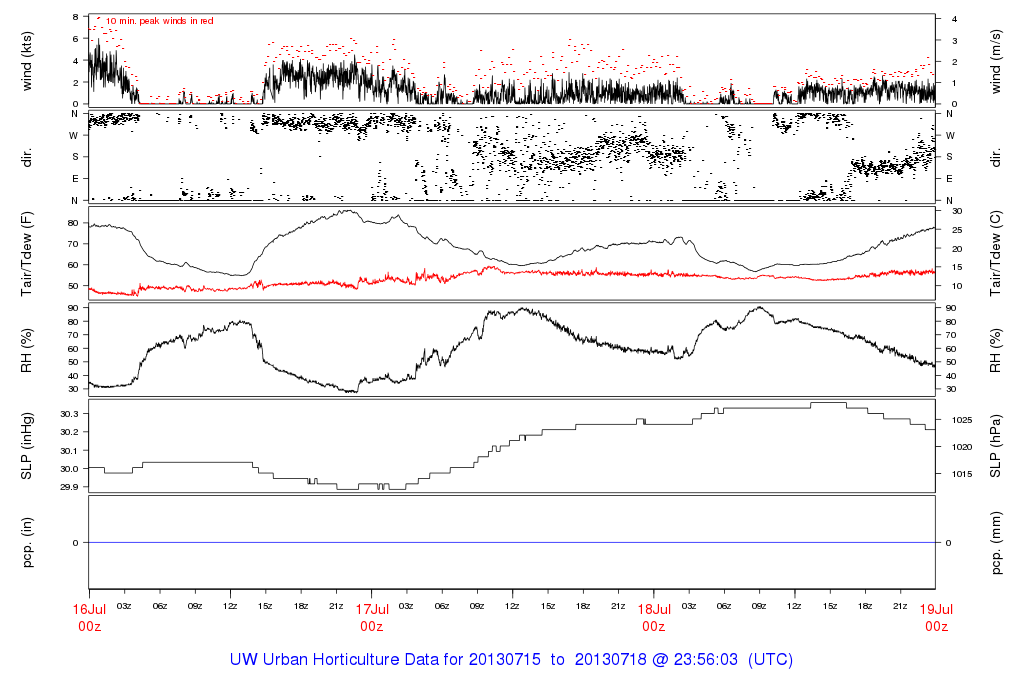Click the '1025' hPa tick value
The width and height of the screenshot is (1024, 700).
[x=962, y=420]
